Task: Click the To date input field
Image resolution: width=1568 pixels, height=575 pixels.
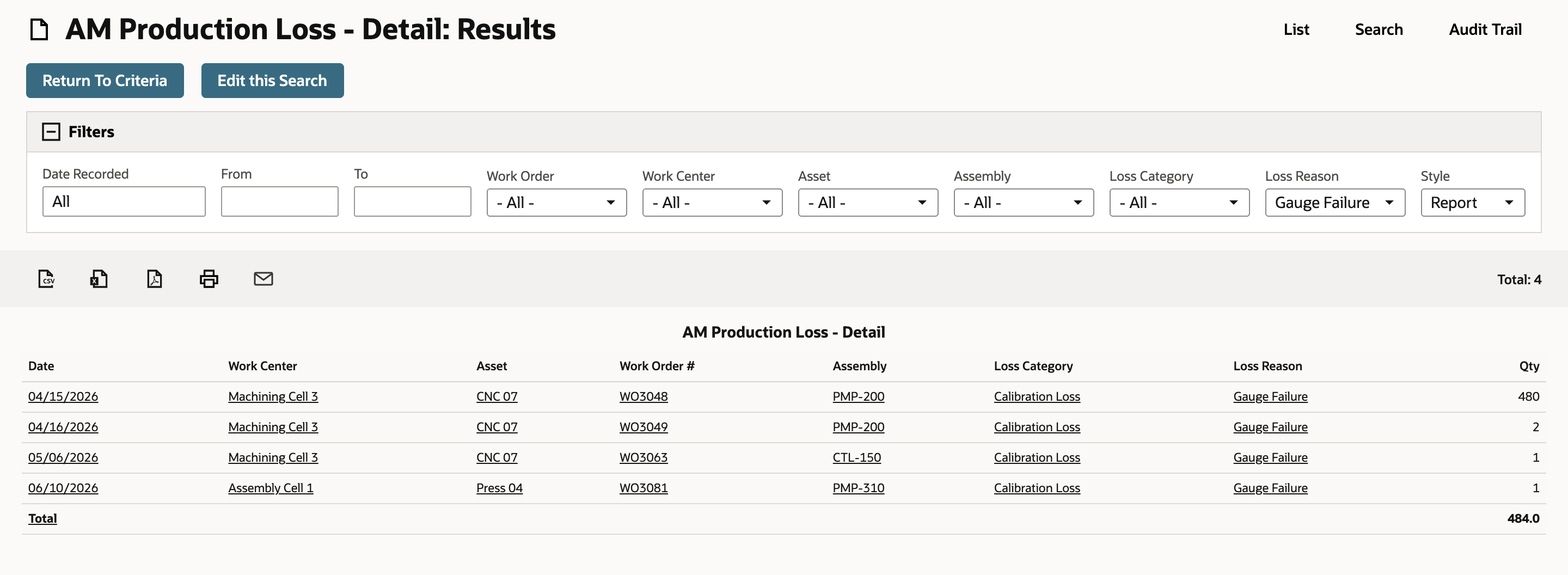Action: [412, 201]
